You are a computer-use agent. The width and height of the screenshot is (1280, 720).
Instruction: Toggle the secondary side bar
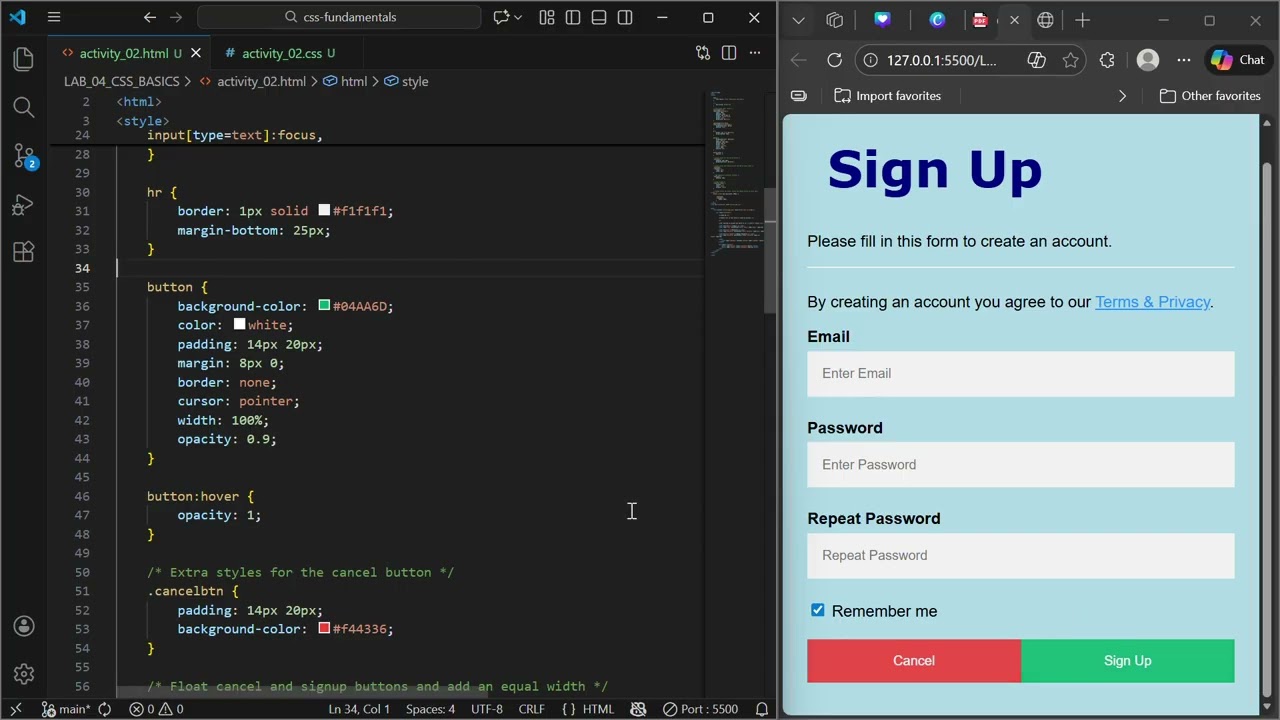tap(625, 17)
